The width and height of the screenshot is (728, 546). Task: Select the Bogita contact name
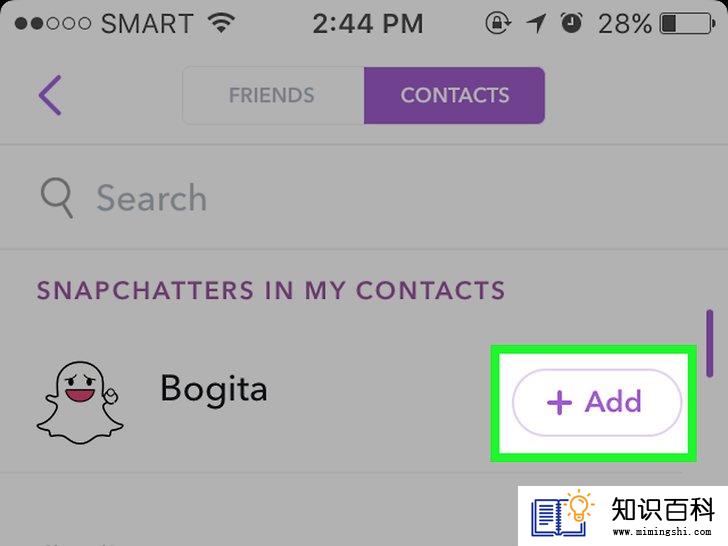(x=214, y=389)
